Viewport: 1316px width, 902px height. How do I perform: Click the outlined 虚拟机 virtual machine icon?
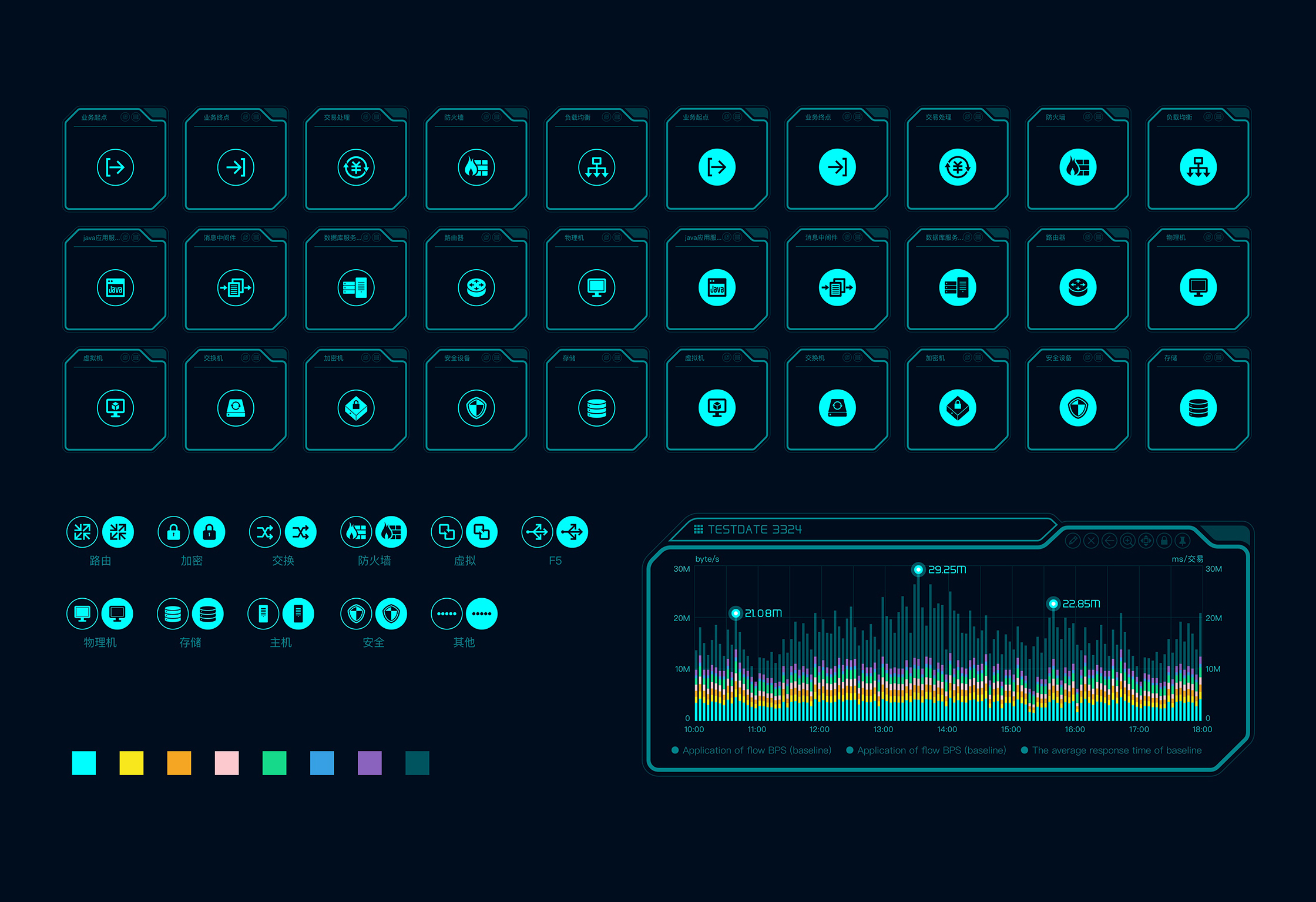tap(115, 408)
